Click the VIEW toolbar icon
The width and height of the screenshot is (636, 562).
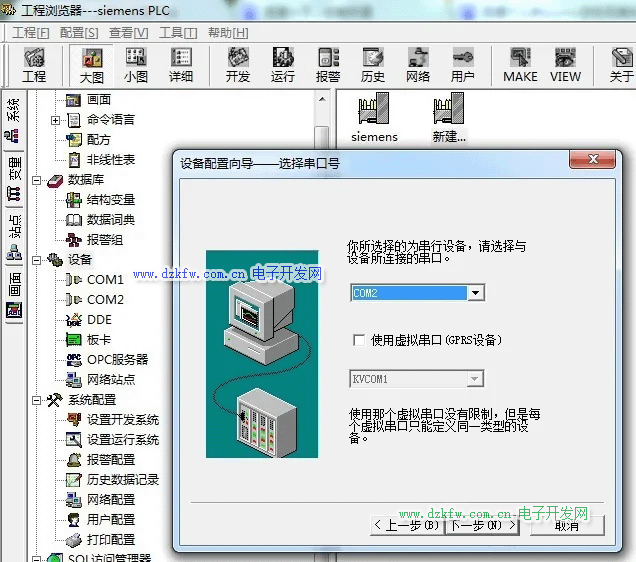[565, 65]
